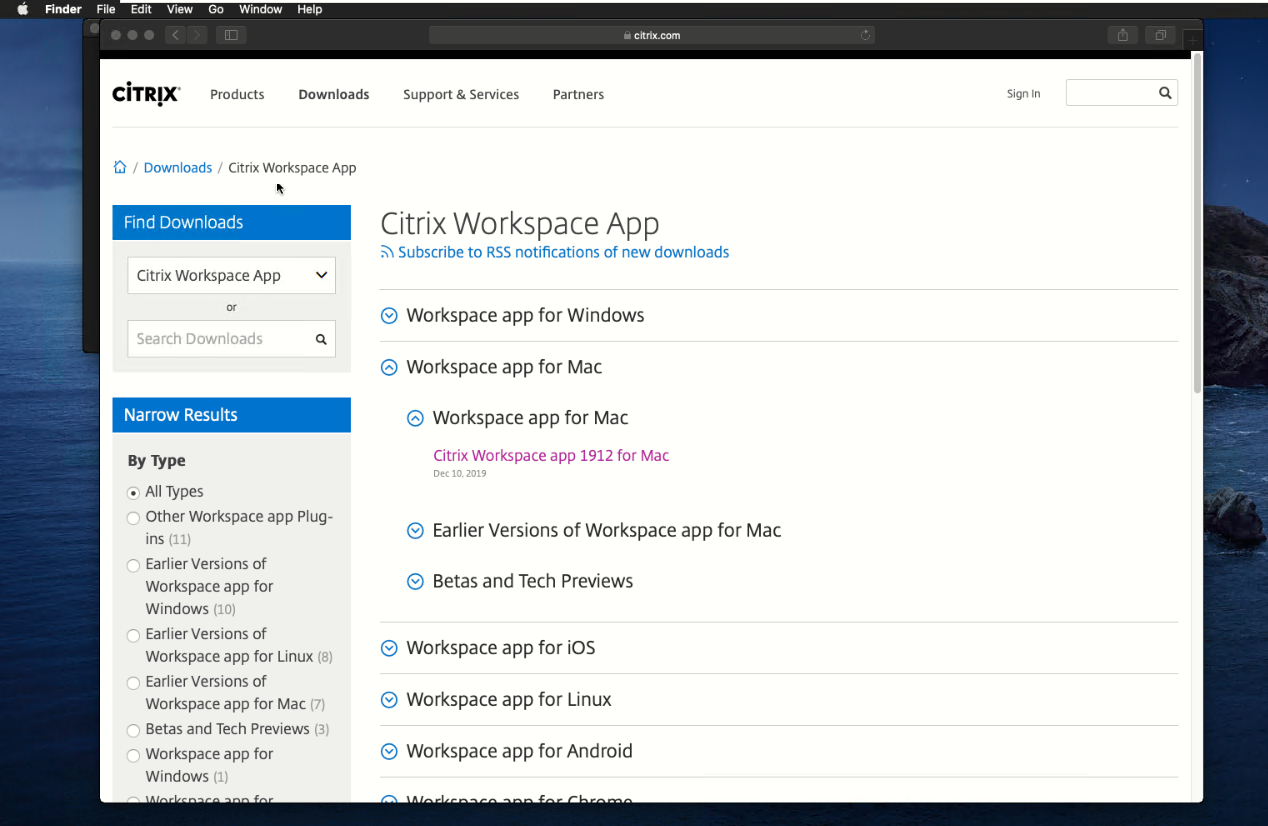Click the Citrix logo

click(146, 94)
